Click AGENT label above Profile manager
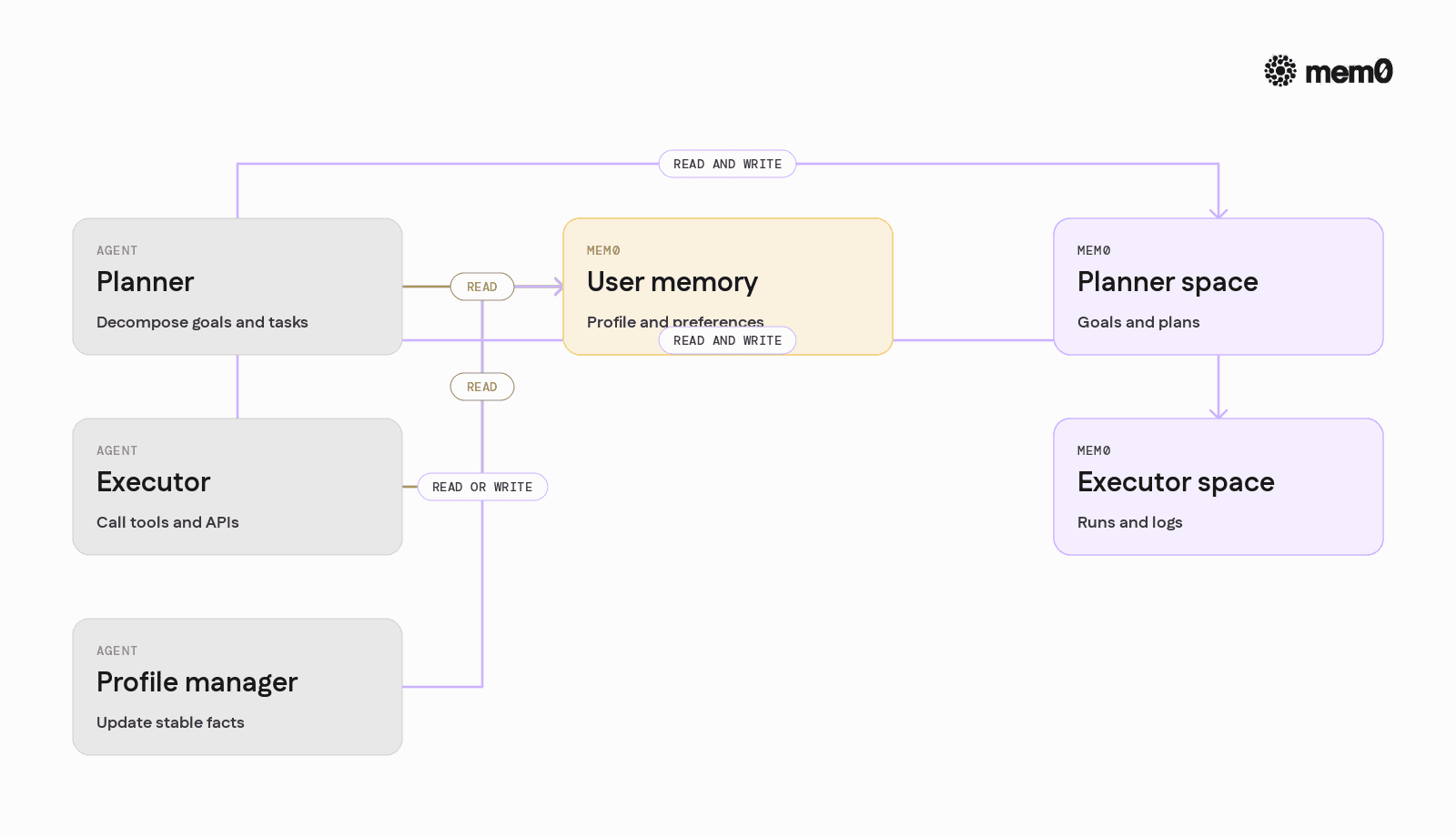This screenshot has height=837, width=1456. [x=117, y=650]
